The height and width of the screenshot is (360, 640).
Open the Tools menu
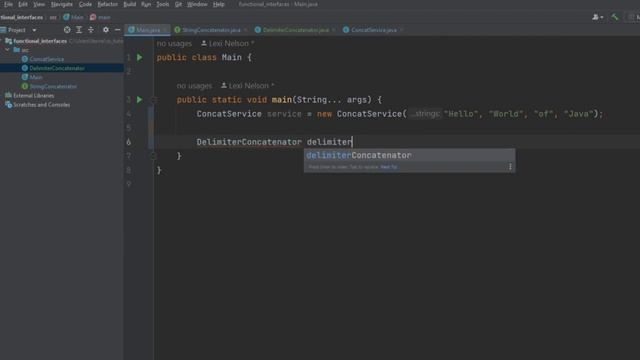(x=162, y=4)
